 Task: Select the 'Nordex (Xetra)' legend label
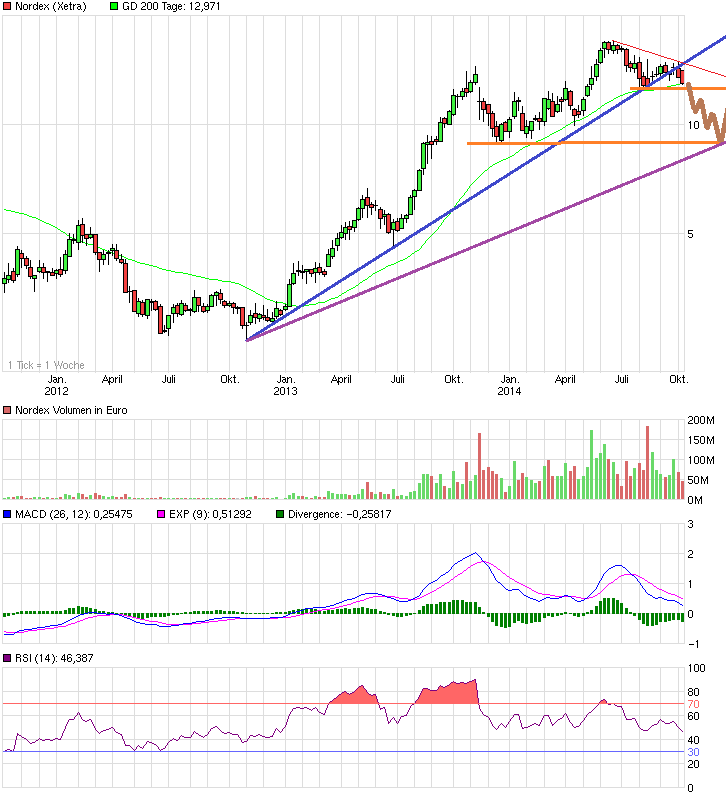(51, 7)
